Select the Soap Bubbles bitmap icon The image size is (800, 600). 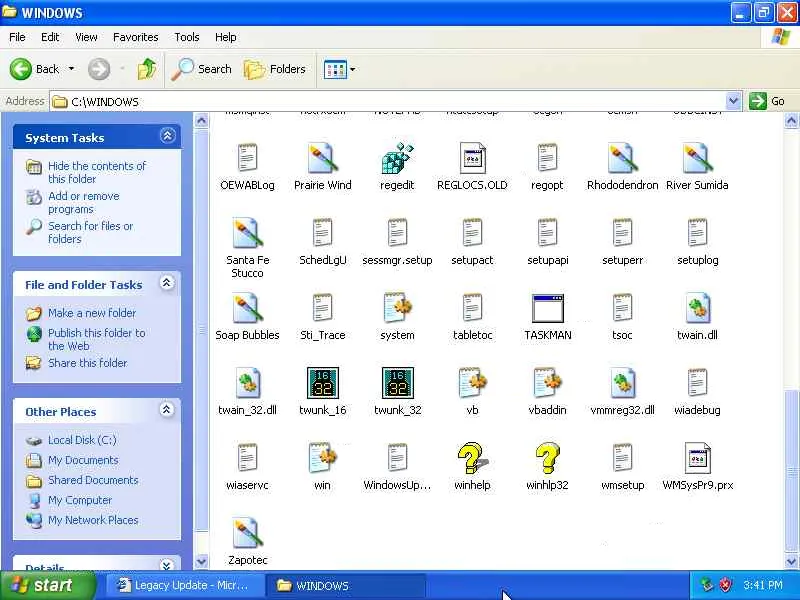tap(247, 308)
